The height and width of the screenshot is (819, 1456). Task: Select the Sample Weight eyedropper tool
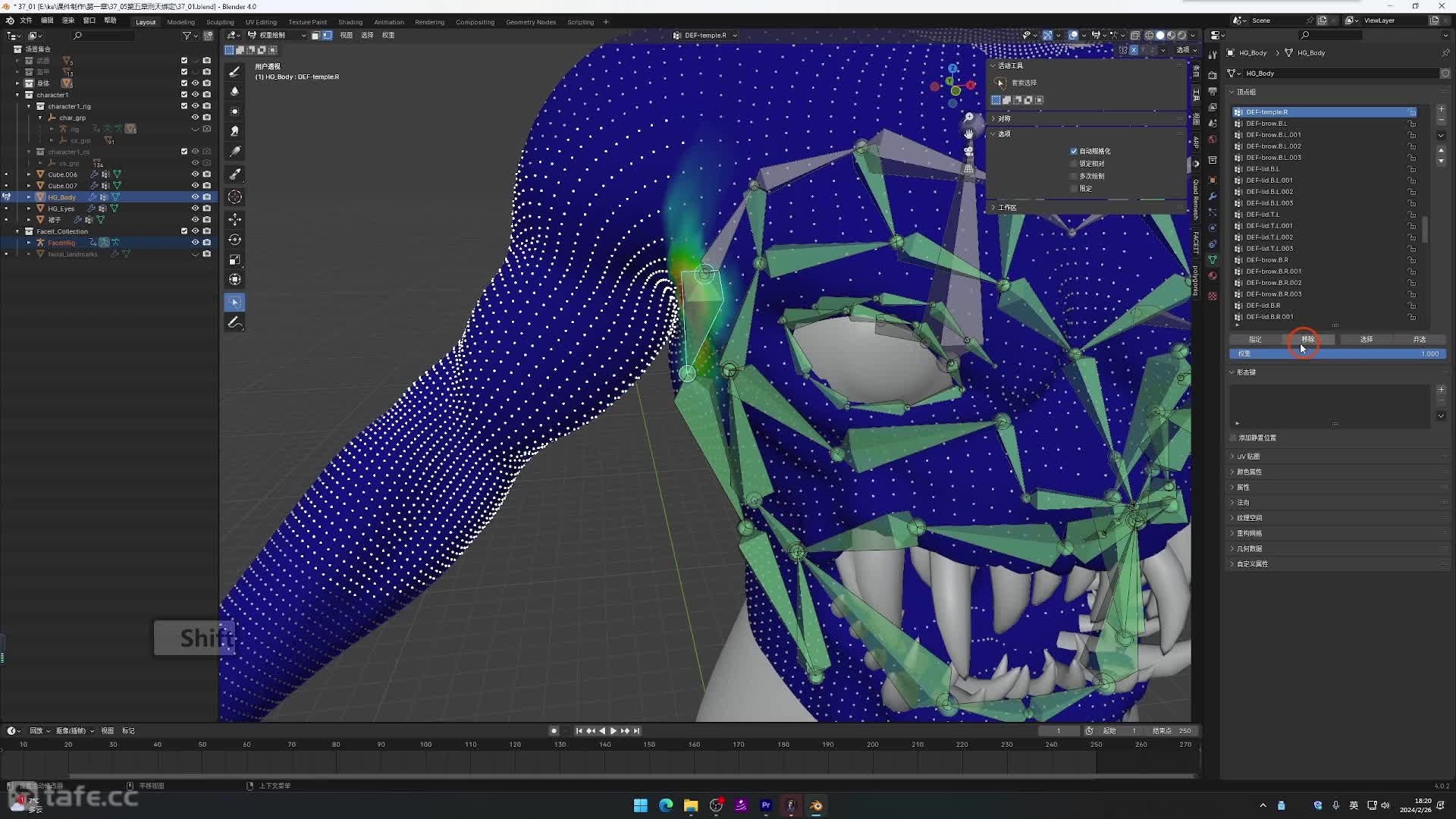(235, 174)
